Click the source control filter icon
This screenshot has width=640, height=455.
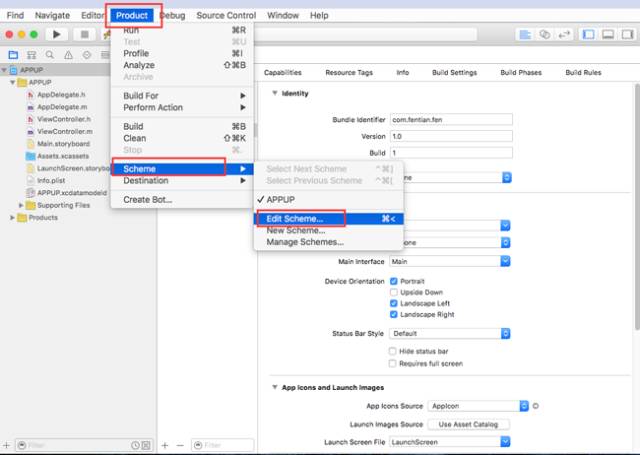point(146,445)
